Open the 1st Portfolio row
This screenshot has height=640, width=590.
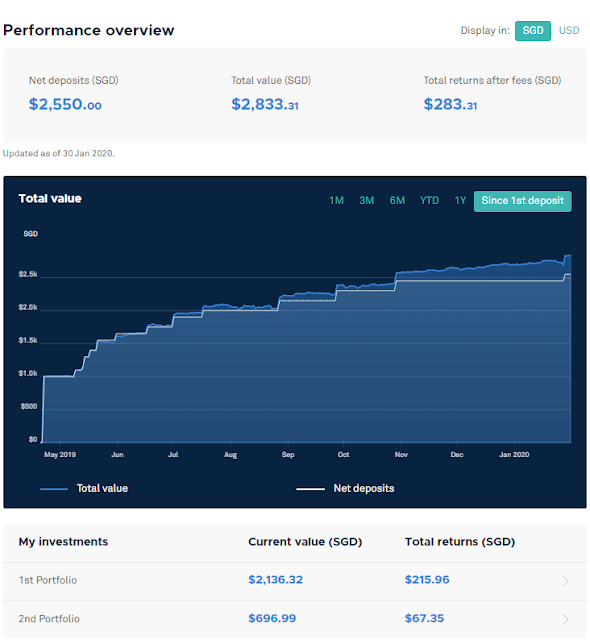tap(295, 581)
